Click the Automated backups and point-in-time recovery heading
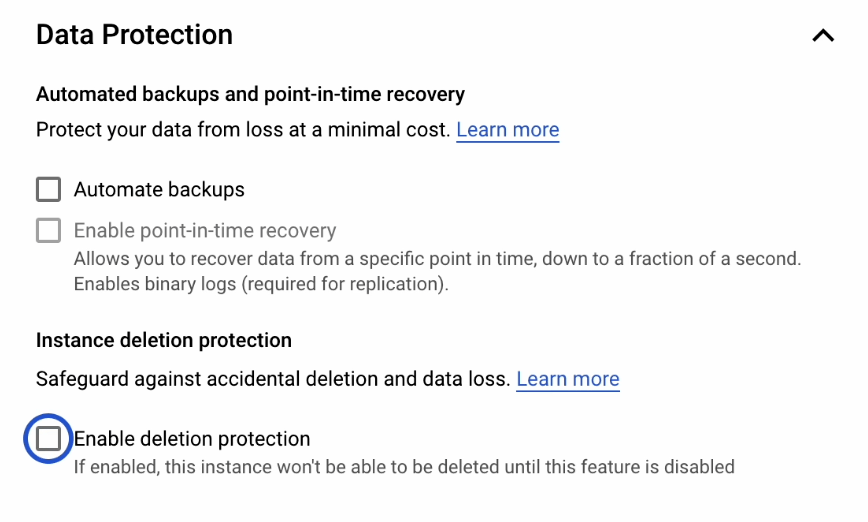 click(250, 95)
